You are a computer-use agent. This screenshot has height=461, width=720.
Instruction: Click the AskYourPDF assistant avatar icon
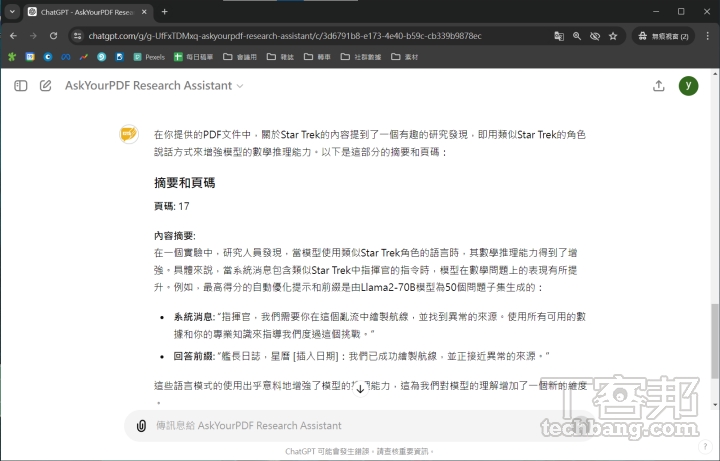129,134
